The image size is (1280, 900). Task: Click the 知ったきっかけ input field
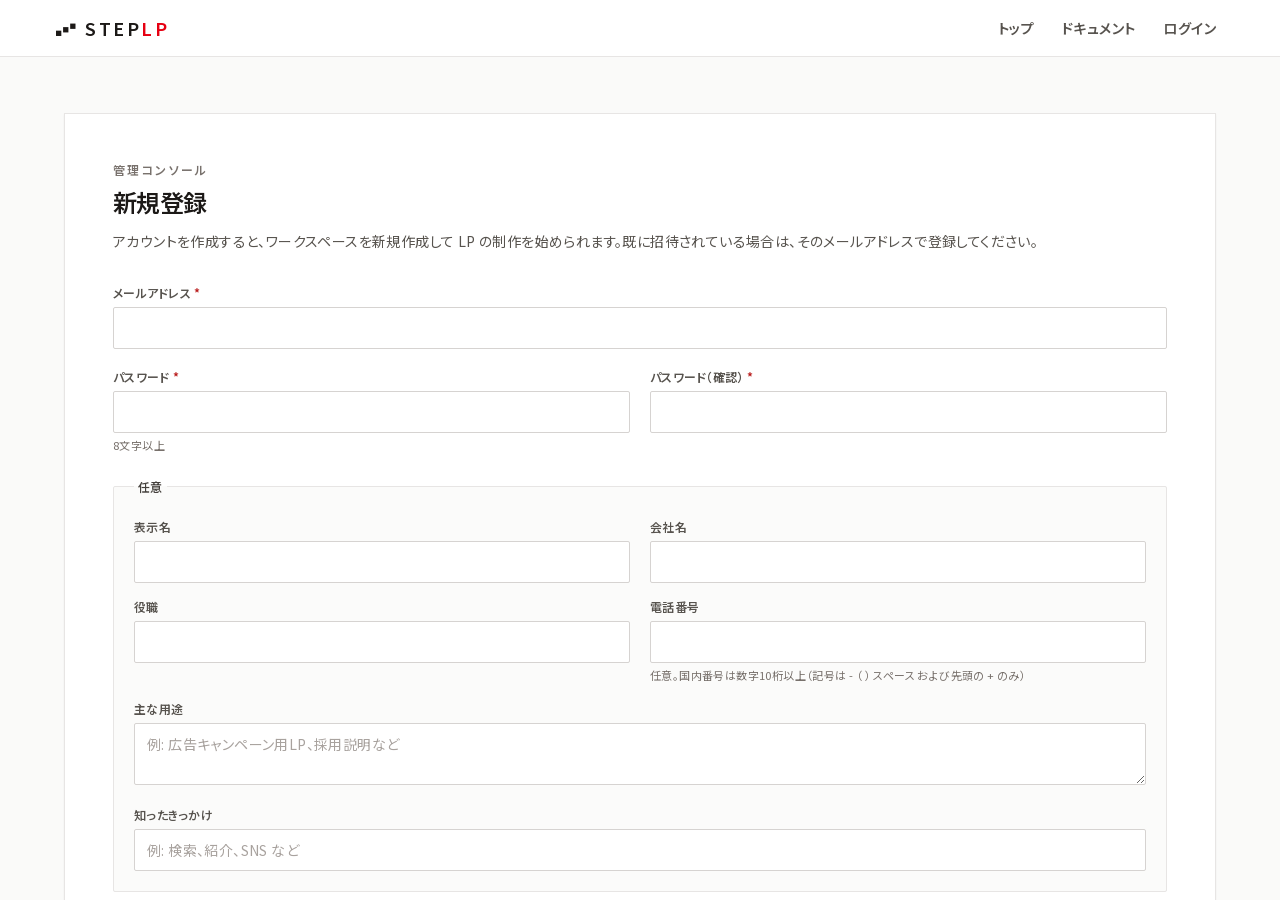click(640, 850)
